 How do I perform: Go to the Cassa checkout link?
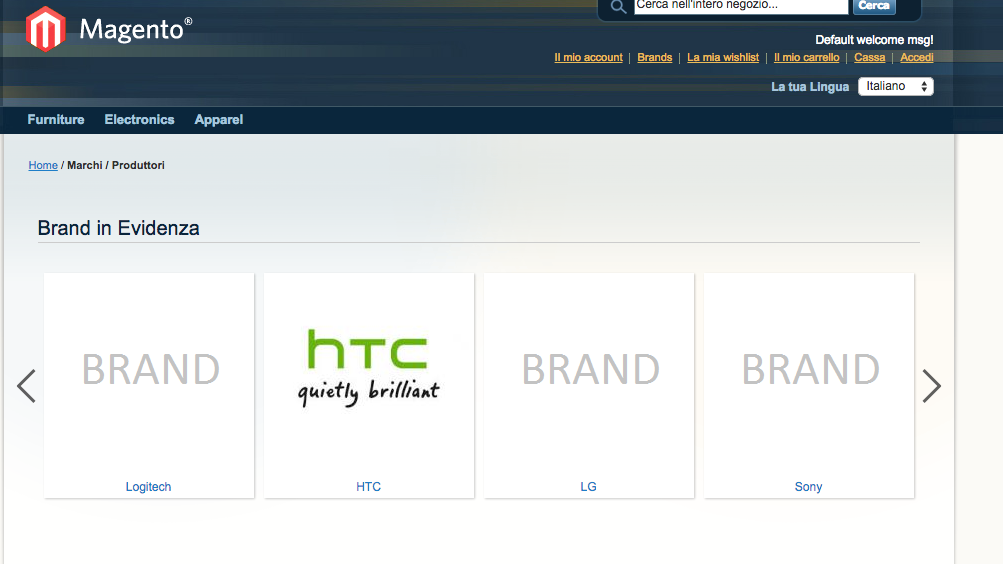[x=869, y=58]
